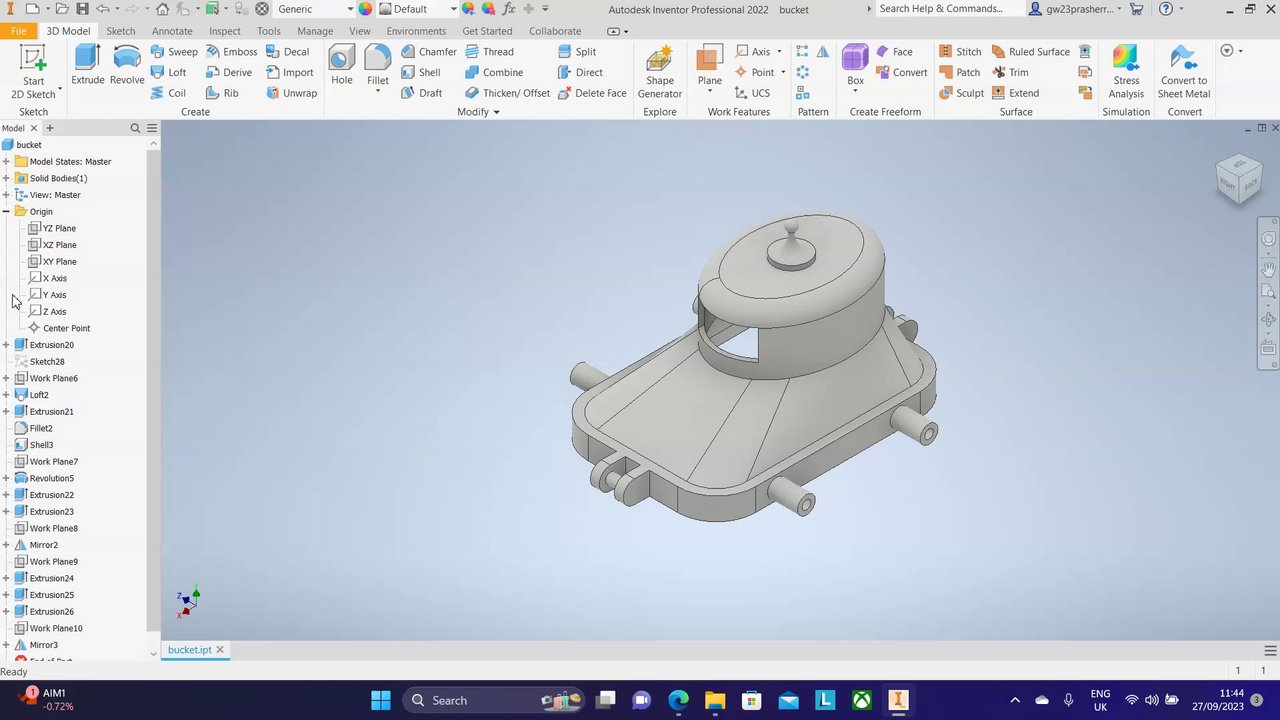The height and width of the screenshot is (720, 1280).
Task: Expand the Solid Bodies(1) node
Action: pyautogui.click(x=6, y=178)
